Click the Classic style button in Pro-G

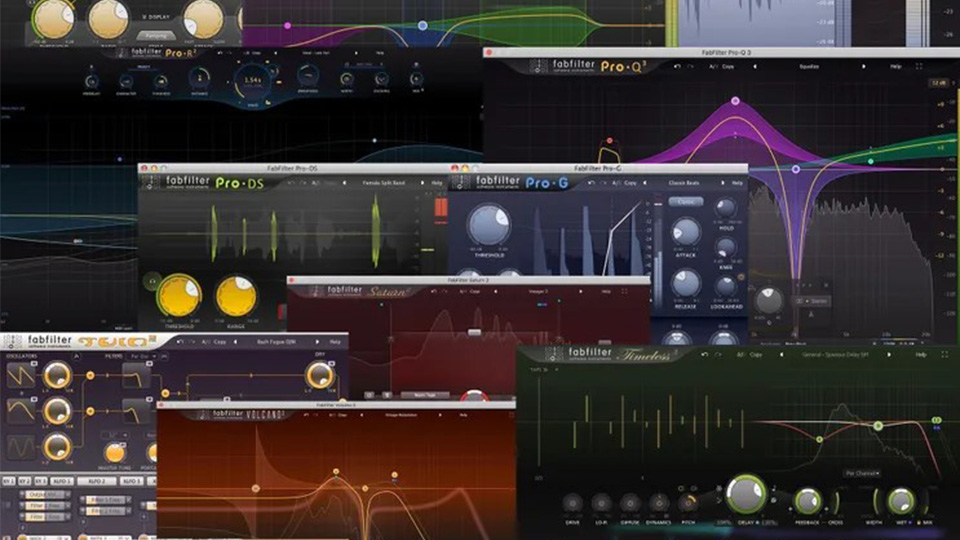[686, 201]
